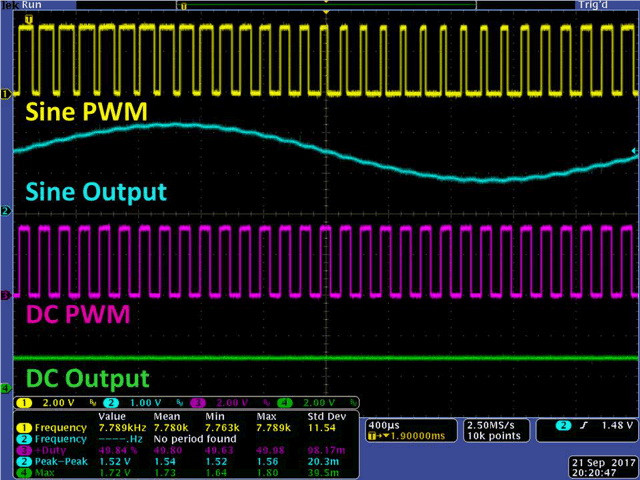The image size is (640, 480).
Task: Click the Trig'd trigger status indicator
Action: point(593,5)
